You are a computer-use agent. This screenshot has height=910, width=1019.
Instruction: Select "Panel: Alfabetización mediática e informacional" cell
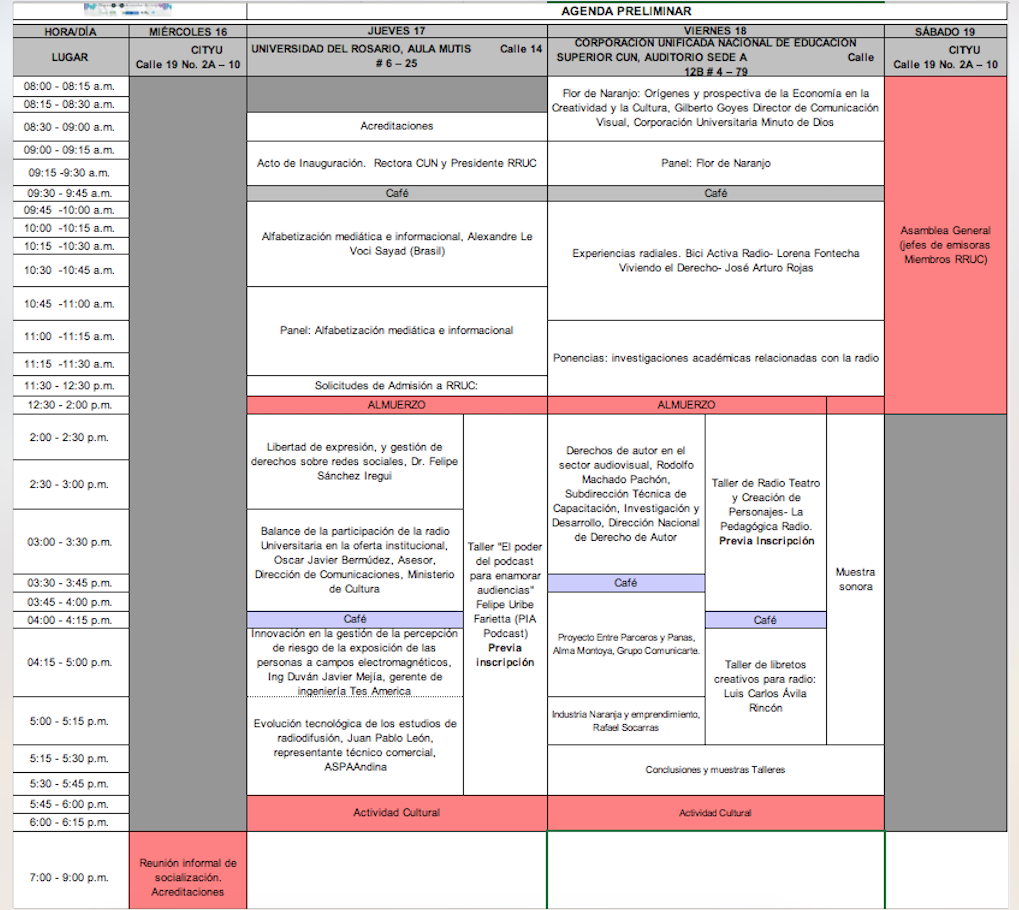397,331
